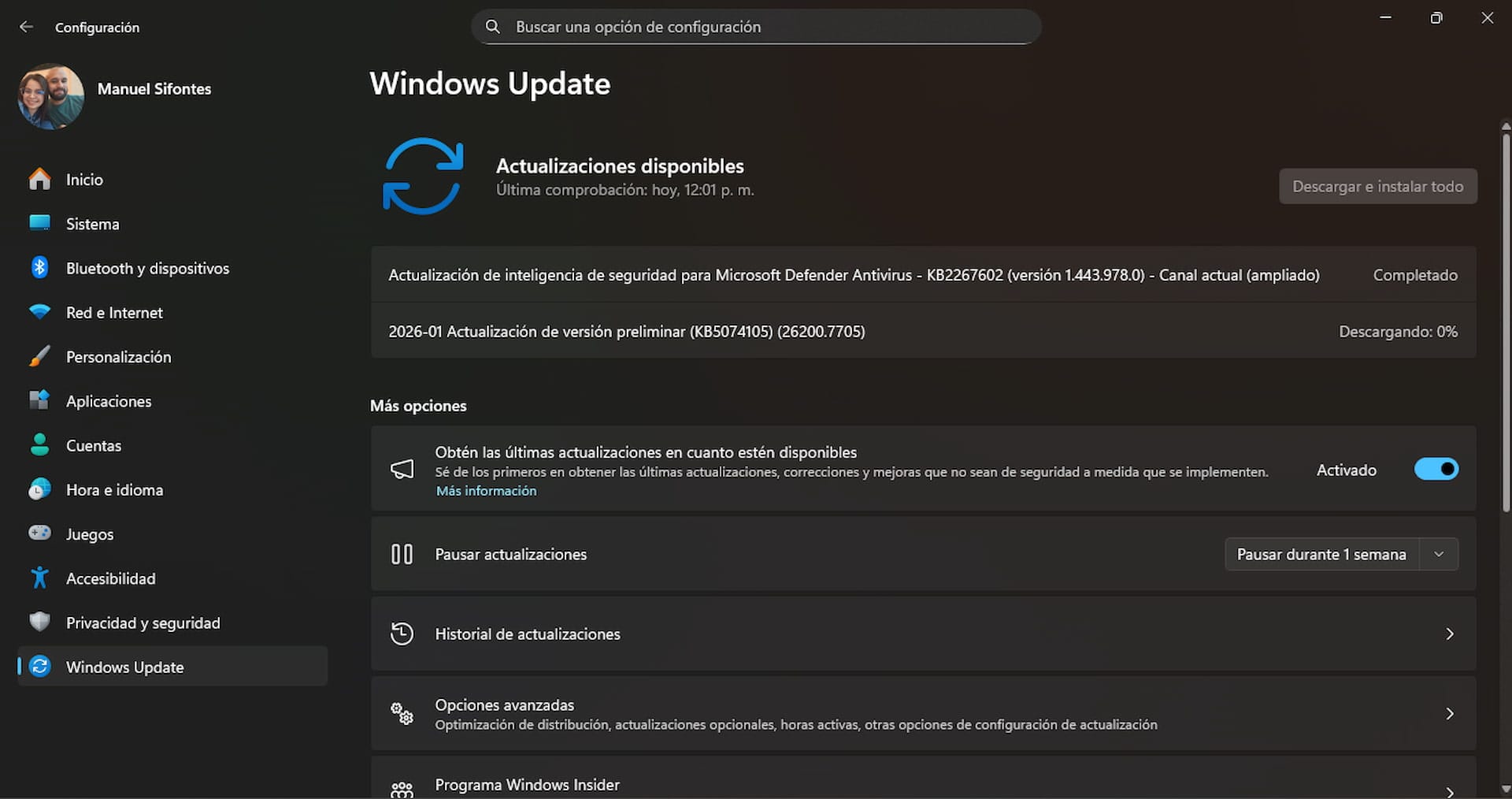Click the Historial de actualizaciones clock icon
The height and width of the screenshot is (799, 1512).
[x=402, y=634]
